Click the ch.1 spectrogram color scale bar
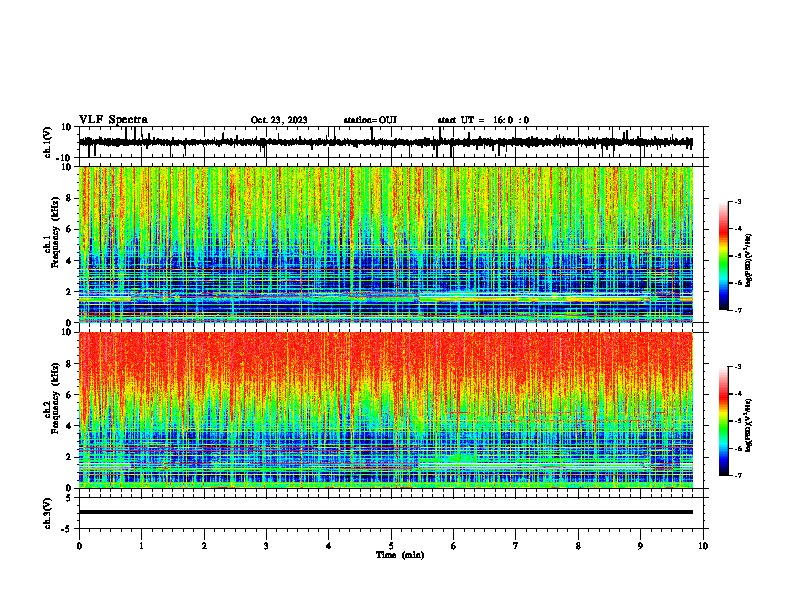Viewport: 792px width, 612px height. point(723,256)
